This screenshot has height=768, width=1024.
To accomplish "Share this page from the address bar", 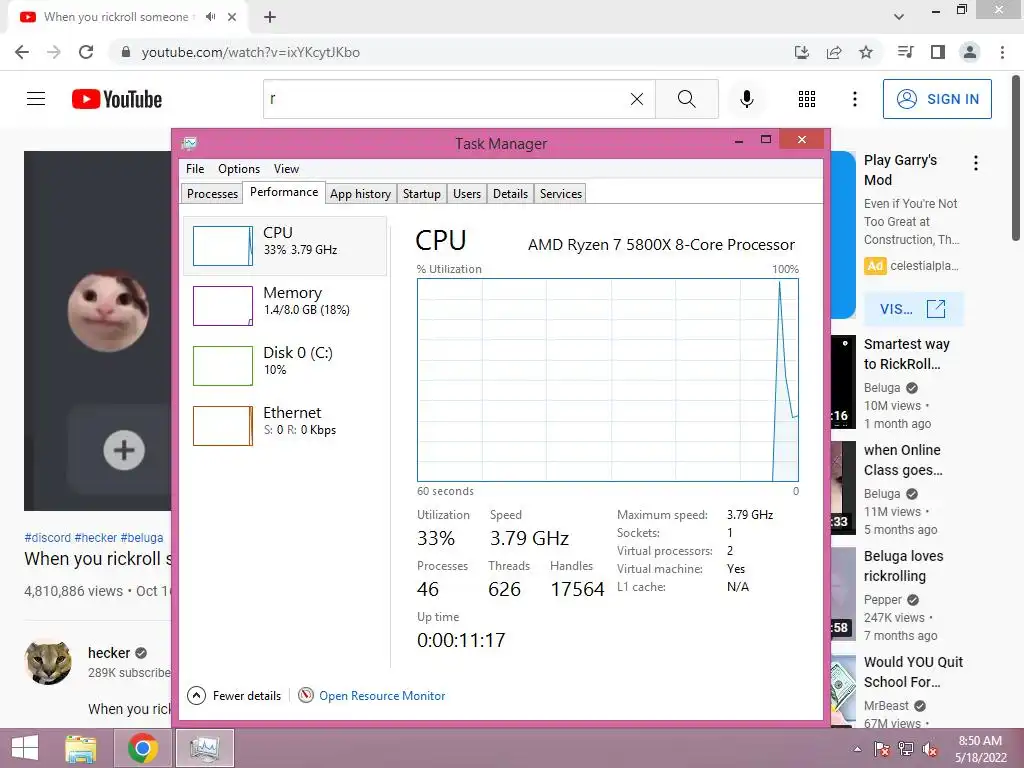I will pyautogui.click(x=834, y=52).
